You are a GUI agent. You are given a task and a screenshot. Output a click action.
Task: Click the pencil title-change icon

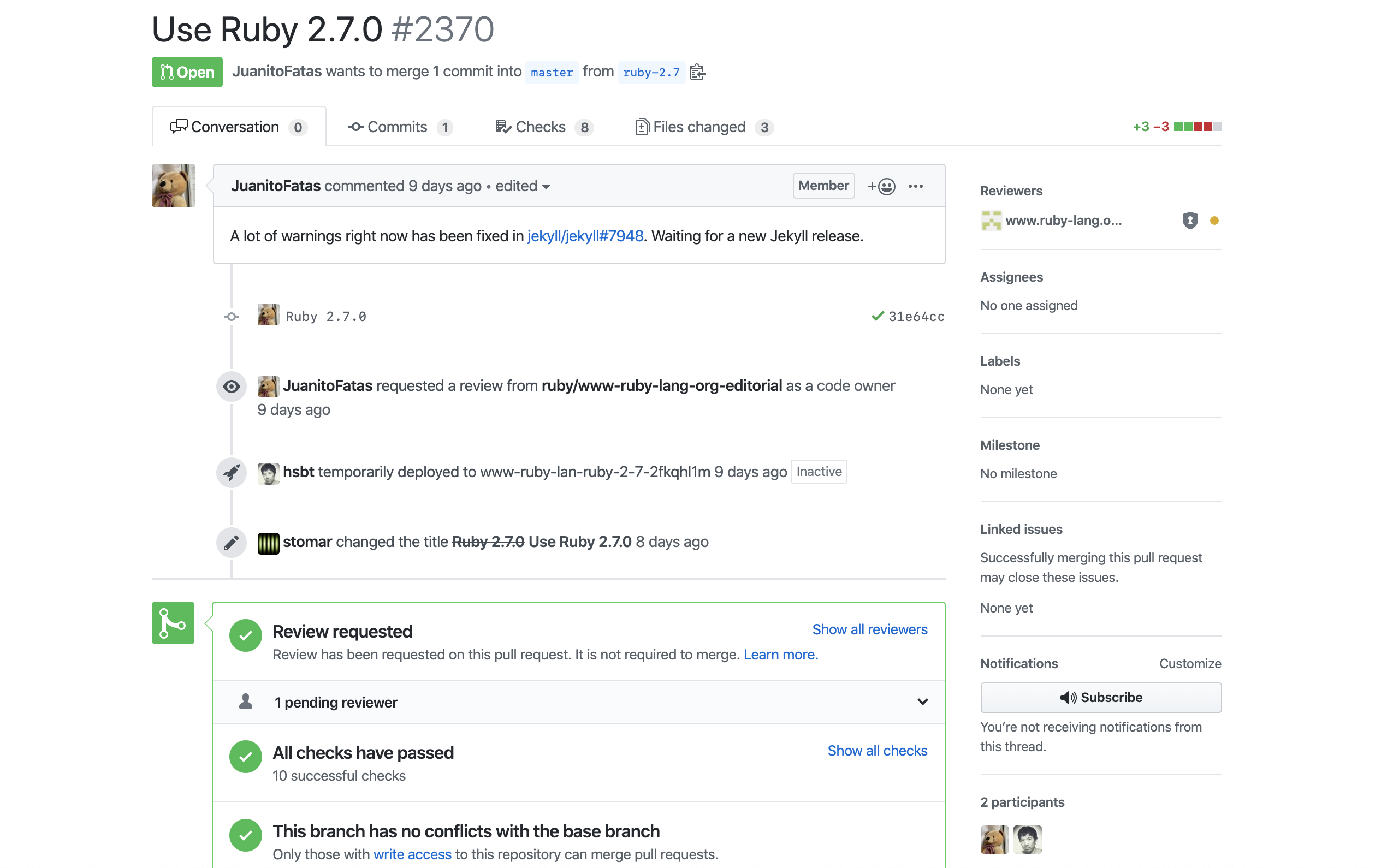(x=232, y=542)
